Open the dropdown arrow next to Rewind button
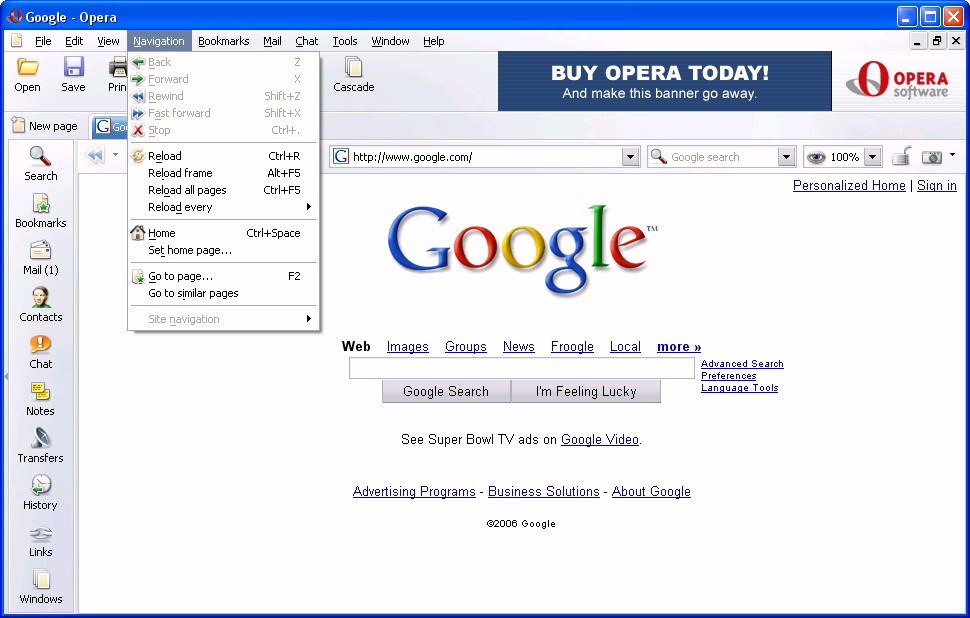This screenshot has height=618, width=970. click(x=115, y=155)
